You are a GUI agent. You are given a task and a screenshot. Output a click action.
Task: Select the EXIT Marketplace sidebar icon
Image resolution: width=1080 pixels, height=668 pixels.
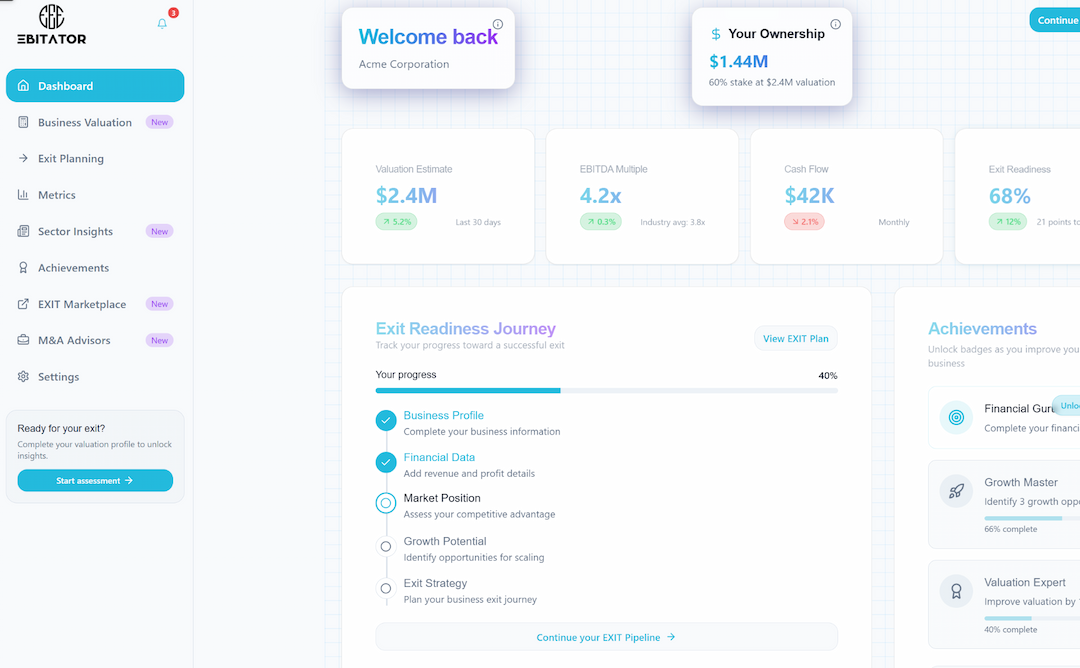pyautogui.click(x=22, y=304)
